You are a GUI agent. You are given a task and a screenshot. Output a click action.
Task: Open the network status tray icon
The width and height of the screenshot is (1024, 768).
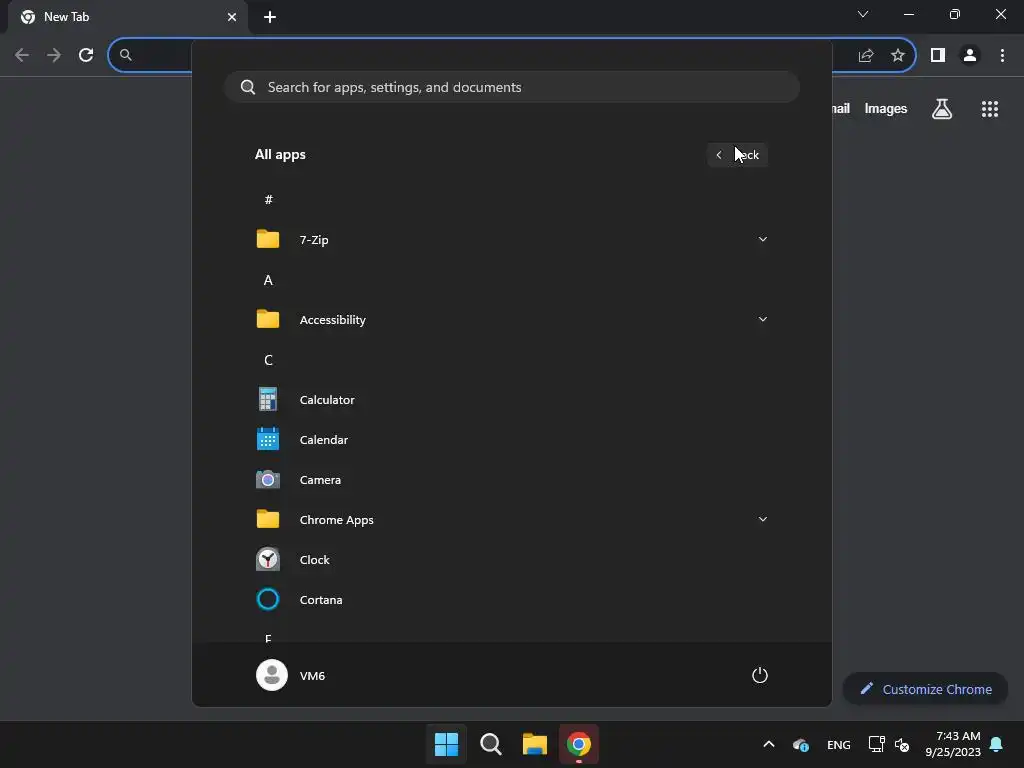(876, 744)
